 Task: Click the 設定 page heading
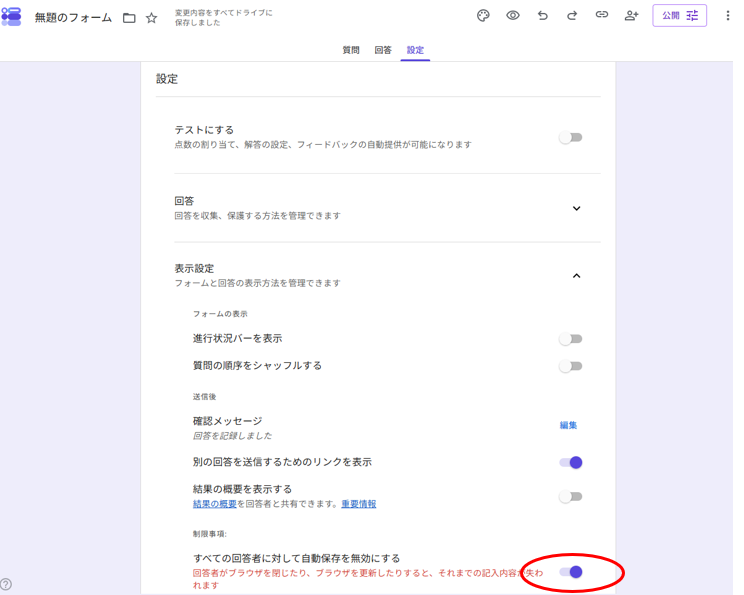point(167,79)
